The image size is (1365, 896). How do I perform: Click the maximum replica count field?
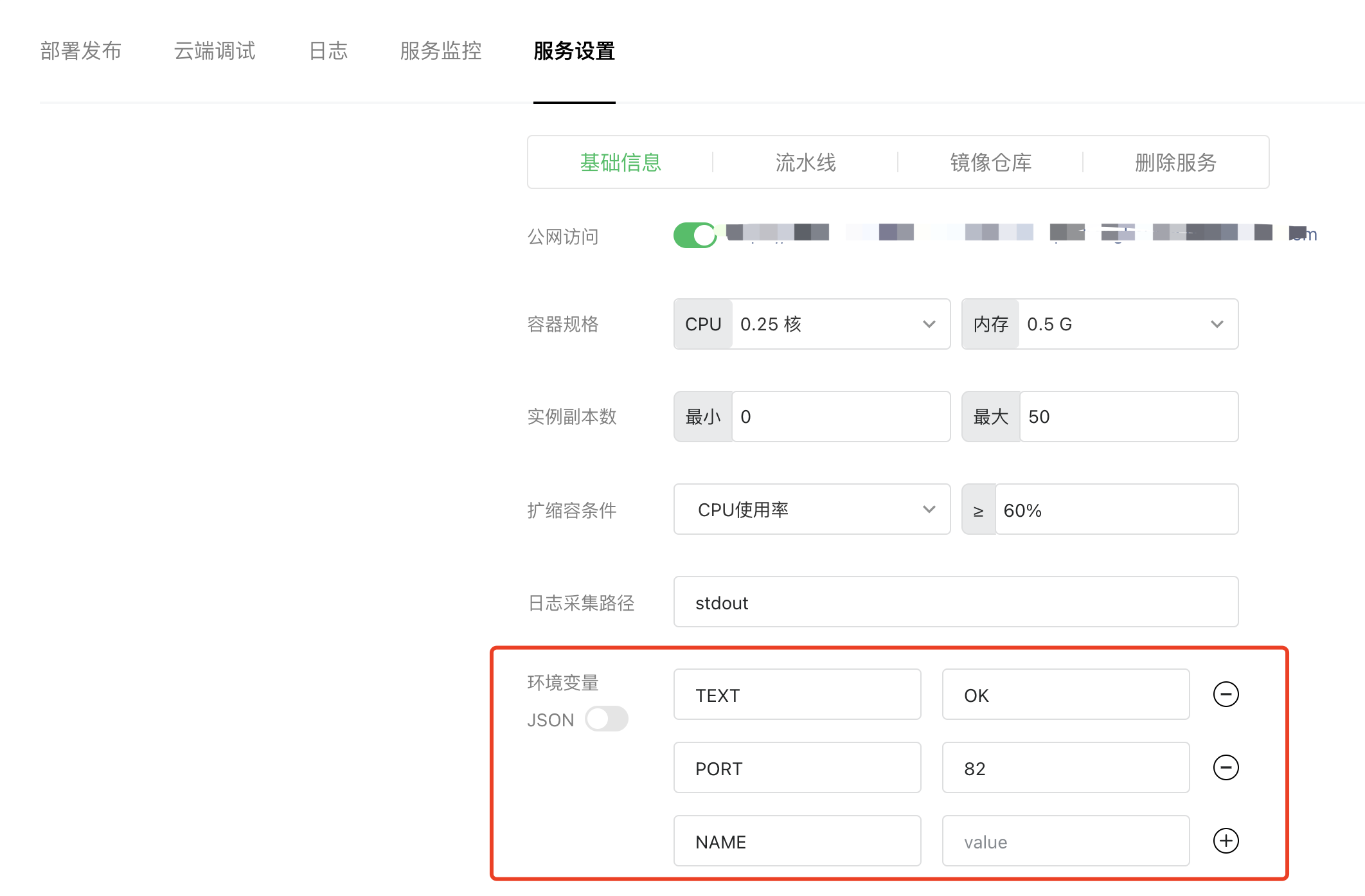point(1129,417)
